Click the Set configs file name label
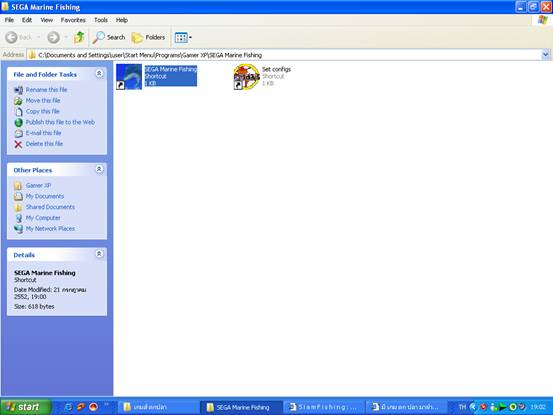 click(x=276, y=69)
